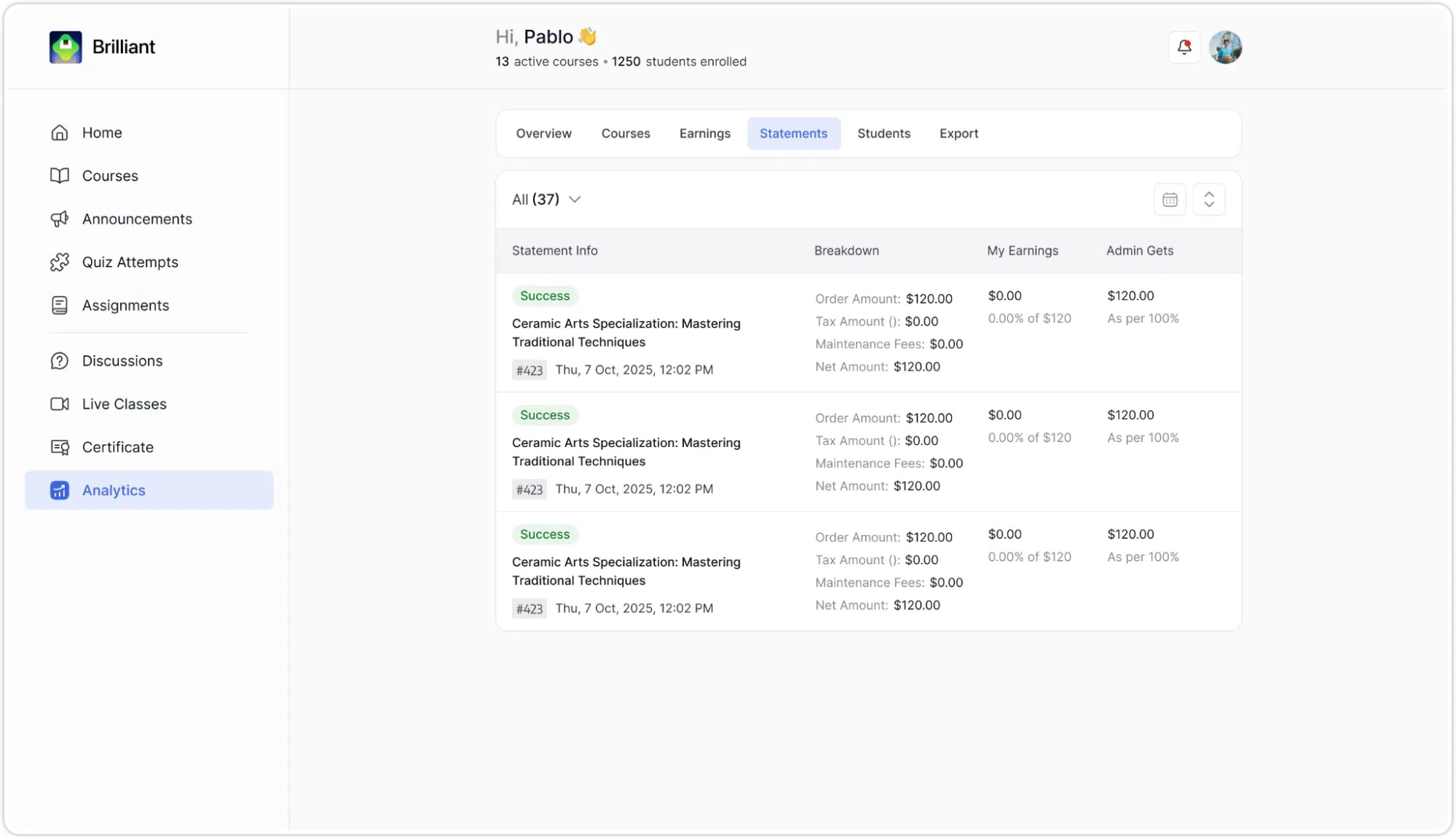Switch to the Earnings tab

704,134
